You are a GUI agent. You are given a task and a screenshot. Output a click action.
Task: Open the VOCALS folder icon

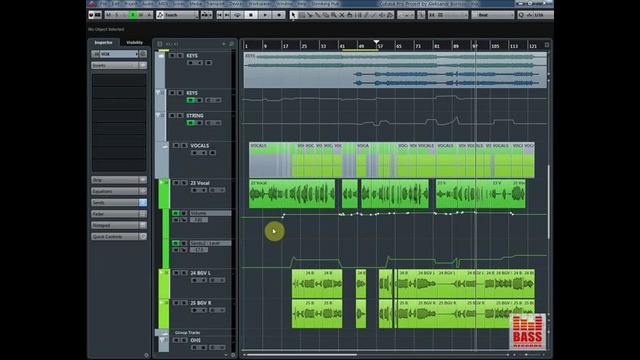[x=164, y=146]
